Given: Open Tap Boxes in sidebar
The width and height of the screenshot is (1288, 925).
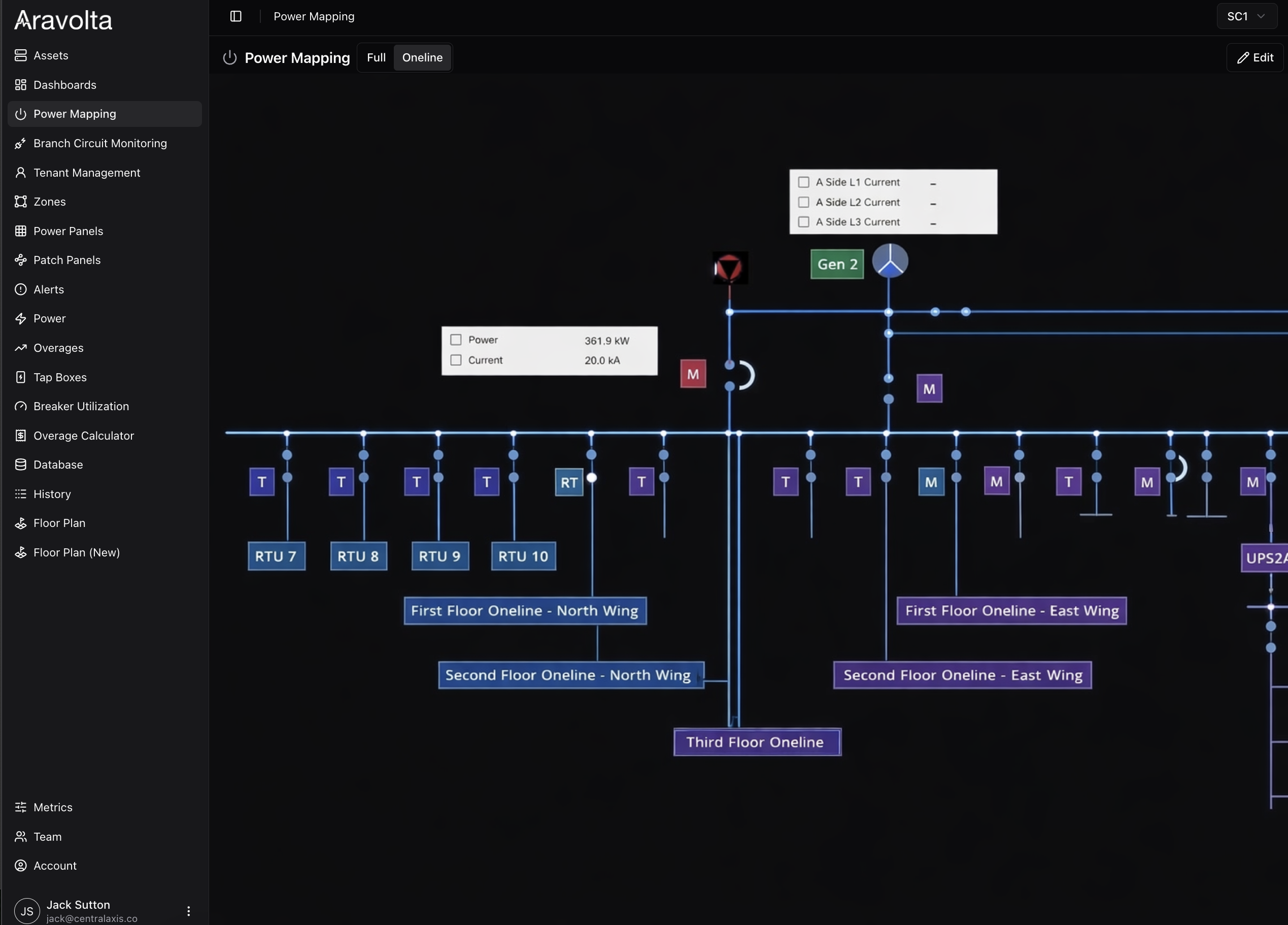Looking at the screenshot, I should point(60,377).
